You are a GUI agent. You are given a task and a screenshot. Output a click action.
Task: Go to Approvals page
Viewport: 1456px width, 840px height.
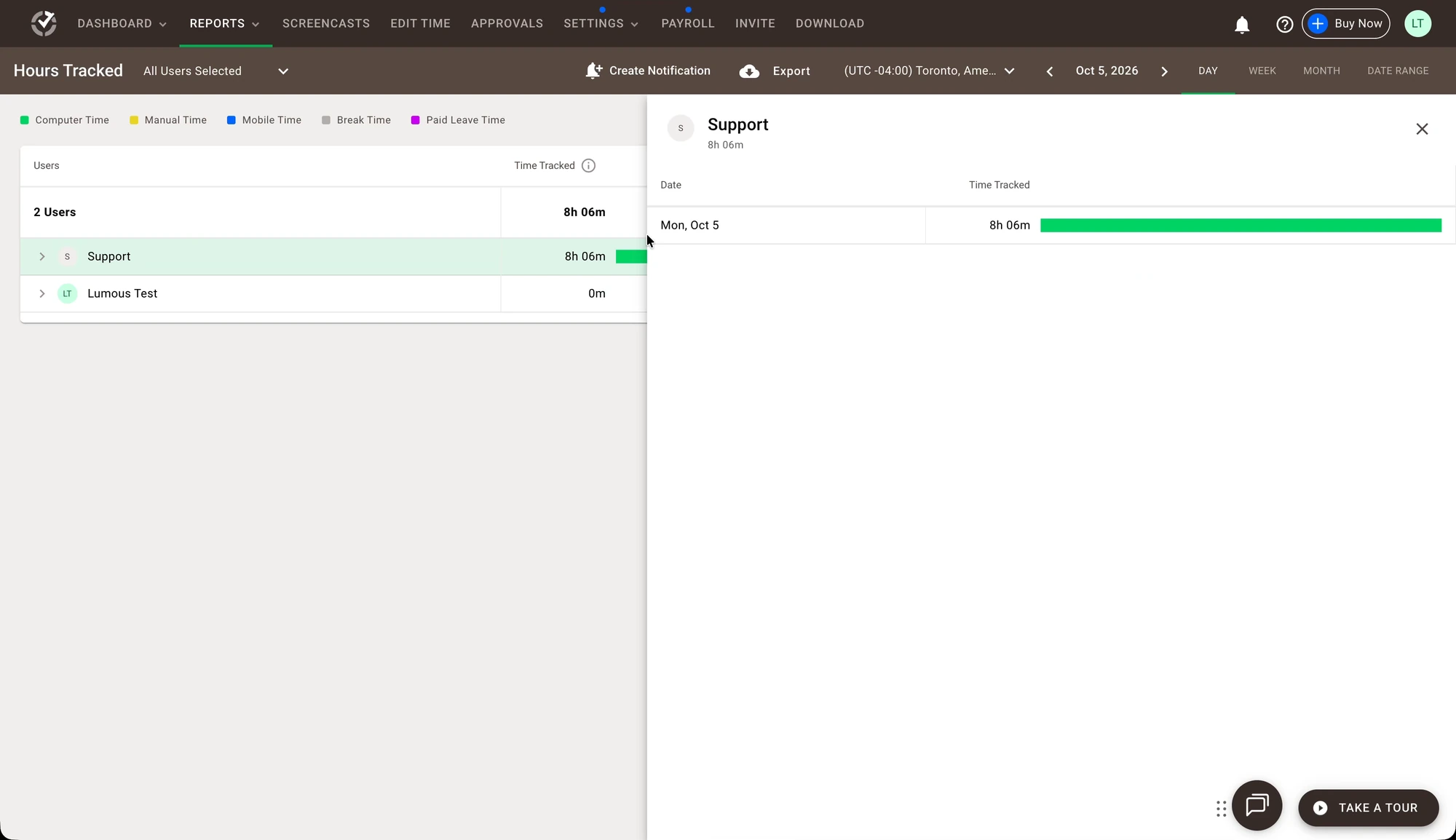[x=507, y=23]
